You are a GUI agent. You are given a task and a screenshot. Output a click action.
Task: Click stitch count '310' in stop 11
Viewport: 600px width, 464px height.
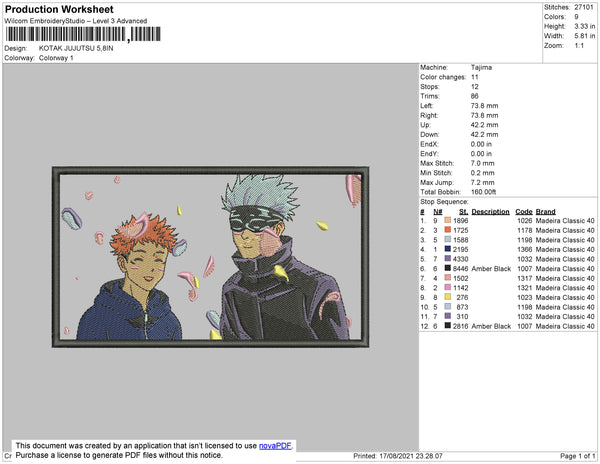(x=462, y=316)
